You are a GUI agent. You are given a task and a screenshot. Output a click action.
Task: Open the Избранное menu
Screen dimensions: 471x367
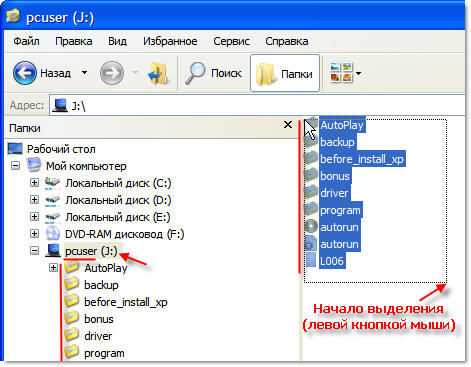pos(170,41)
